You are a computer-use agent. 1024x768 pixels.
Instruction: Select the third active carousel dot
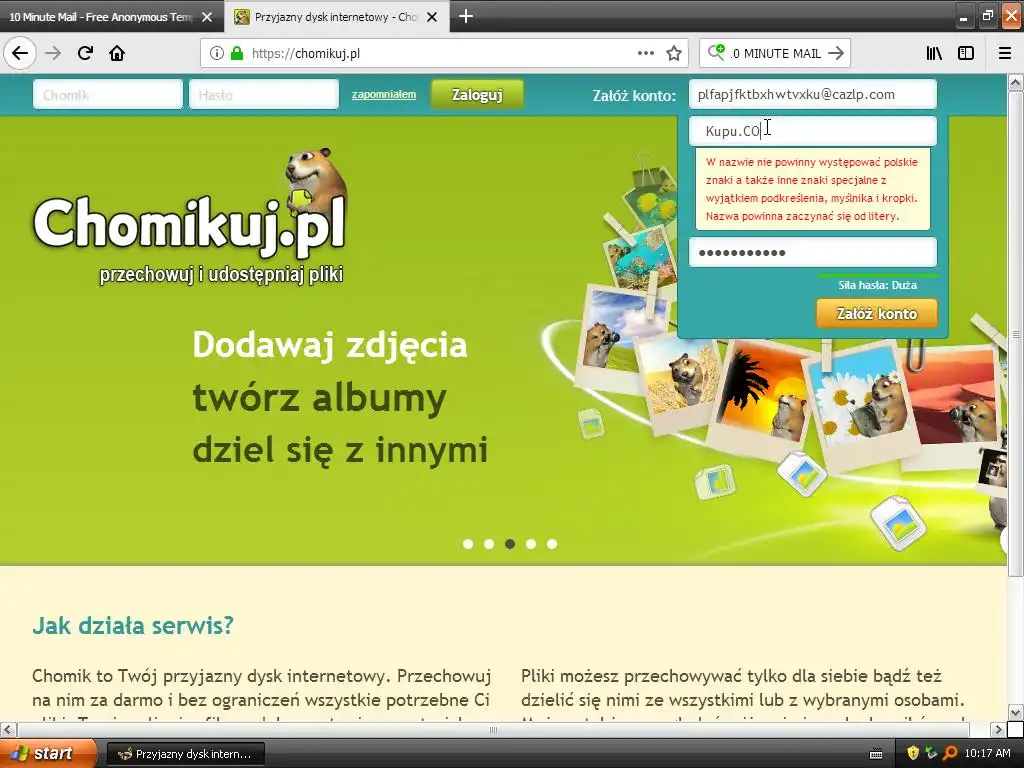coord(510,543)
